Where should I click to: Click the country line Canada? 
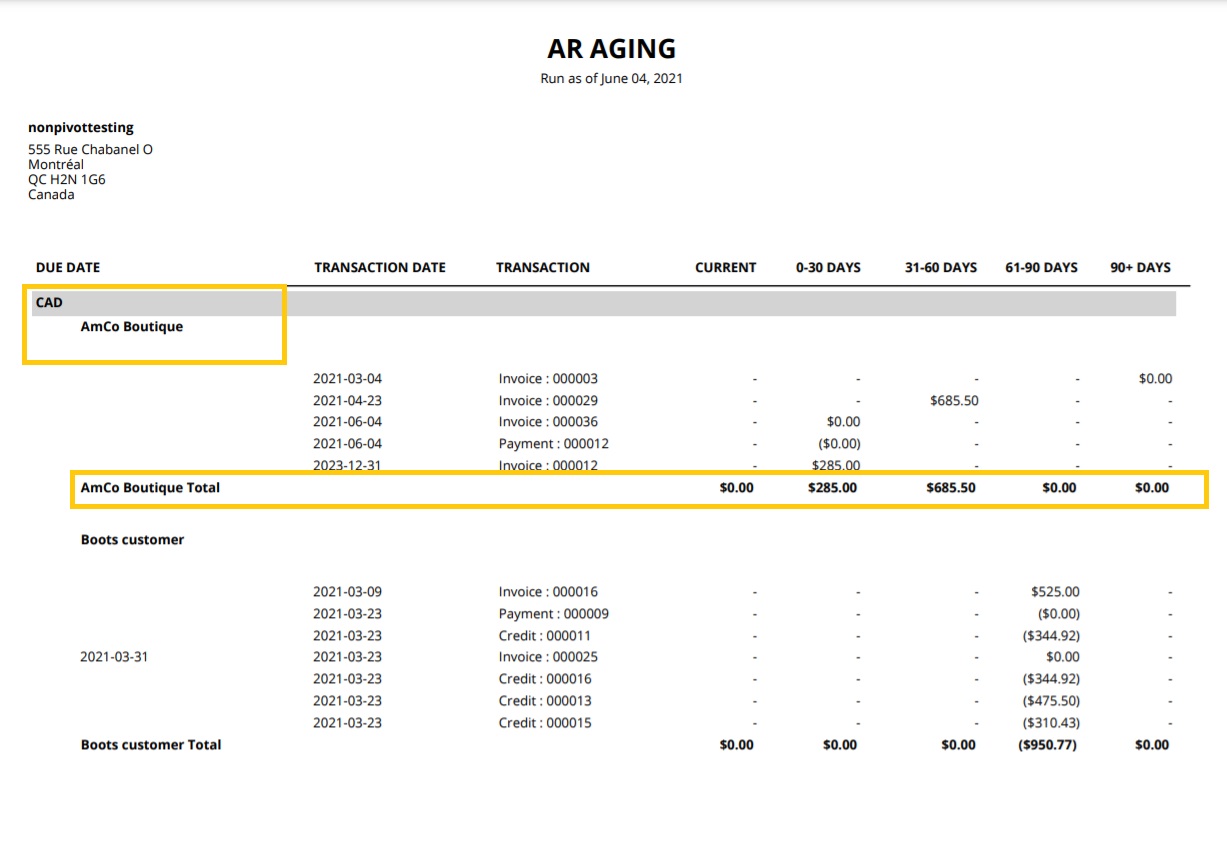pyautogui.click(x=51, y=194)
